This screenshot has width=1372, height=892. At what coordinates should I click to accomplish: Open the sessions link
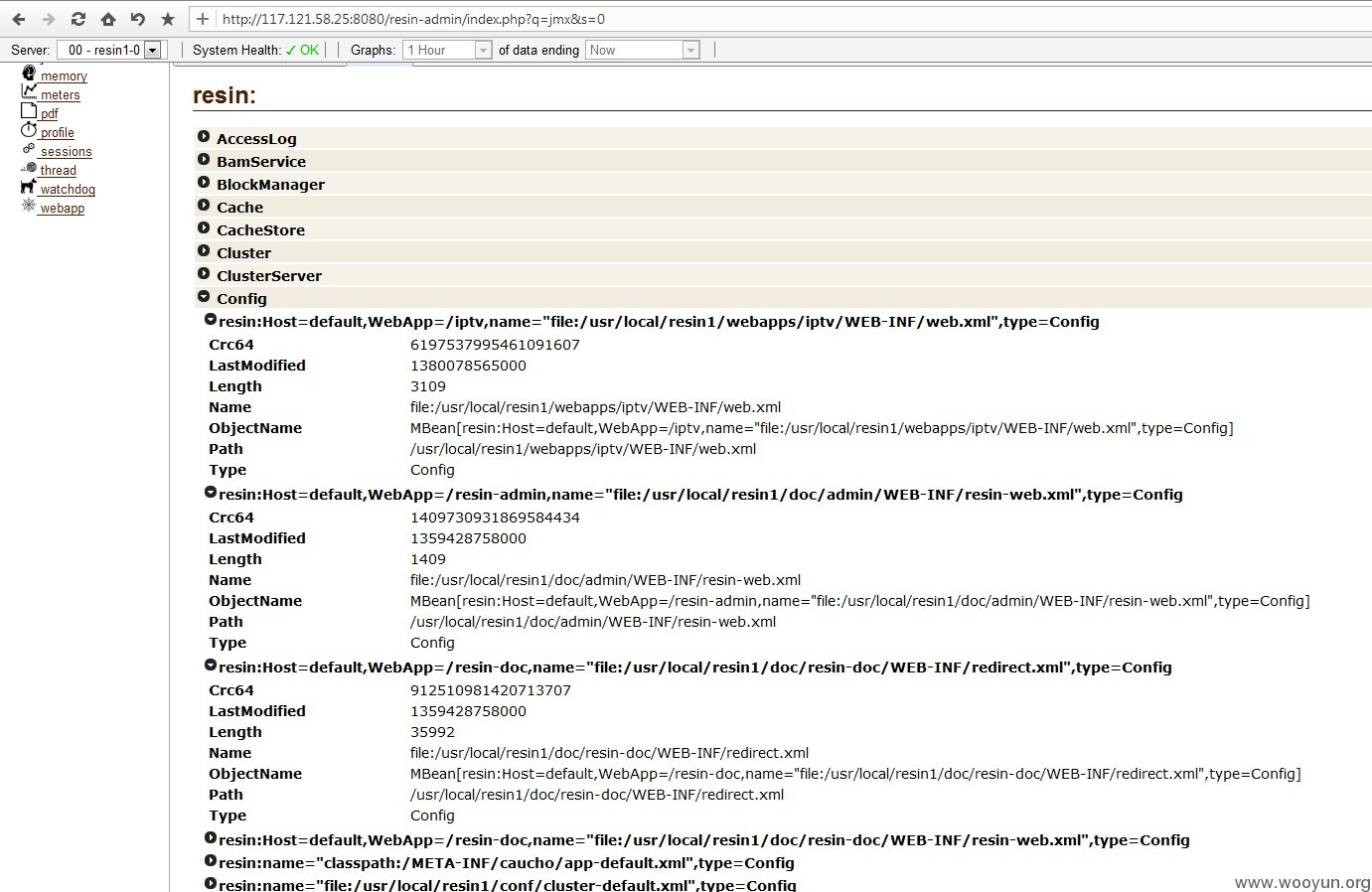66,152
